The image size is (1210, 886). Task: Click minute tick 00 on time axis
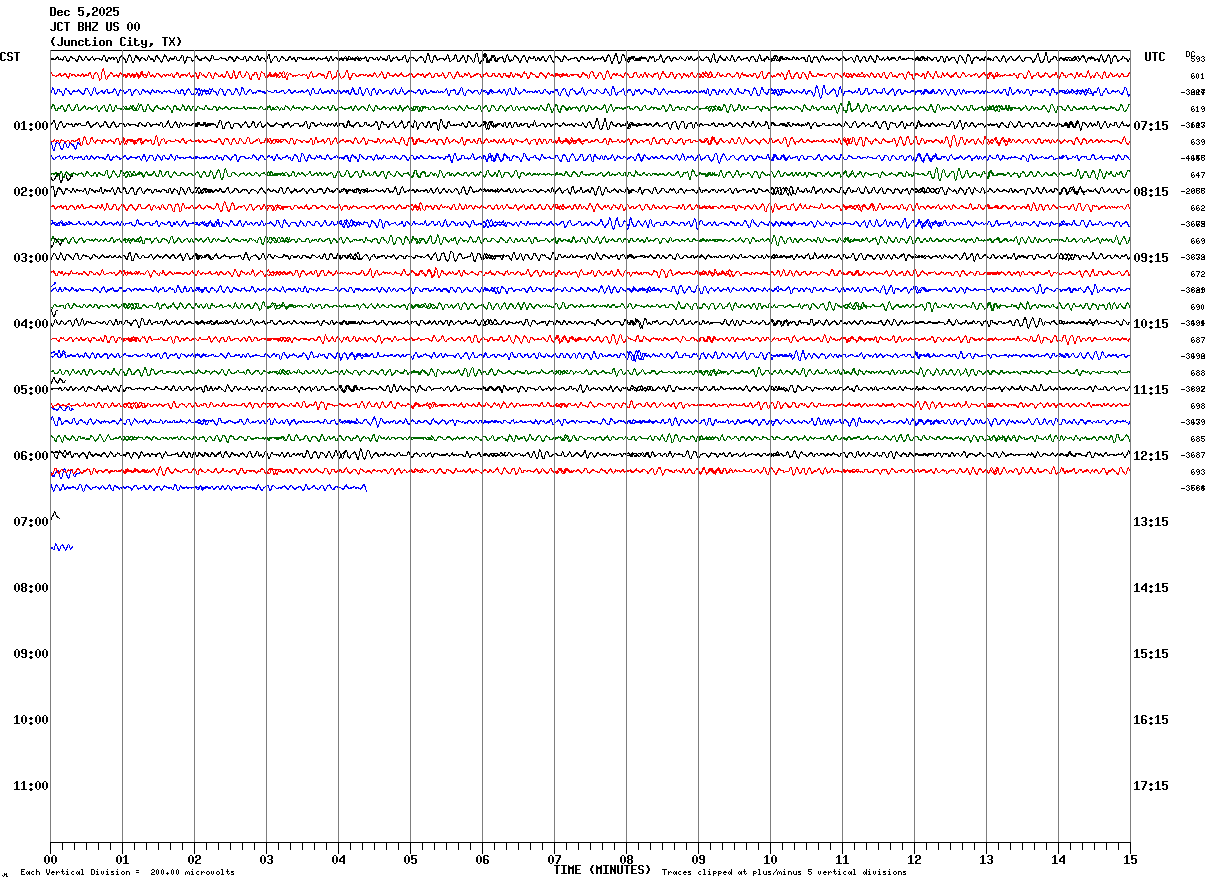[x=50, y=859]
